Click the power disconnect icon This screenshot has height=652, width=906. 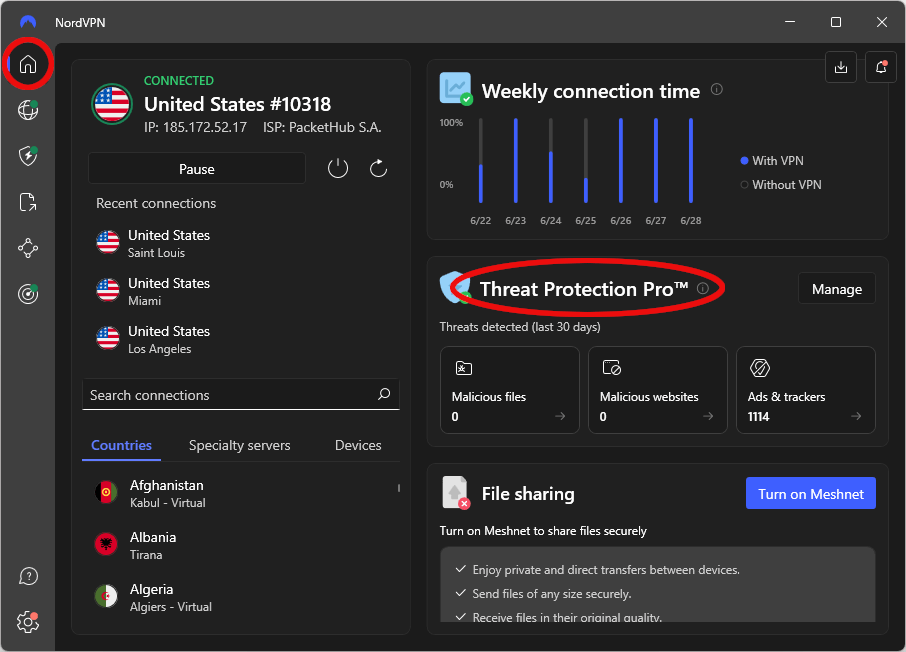(x=338, y=169)
